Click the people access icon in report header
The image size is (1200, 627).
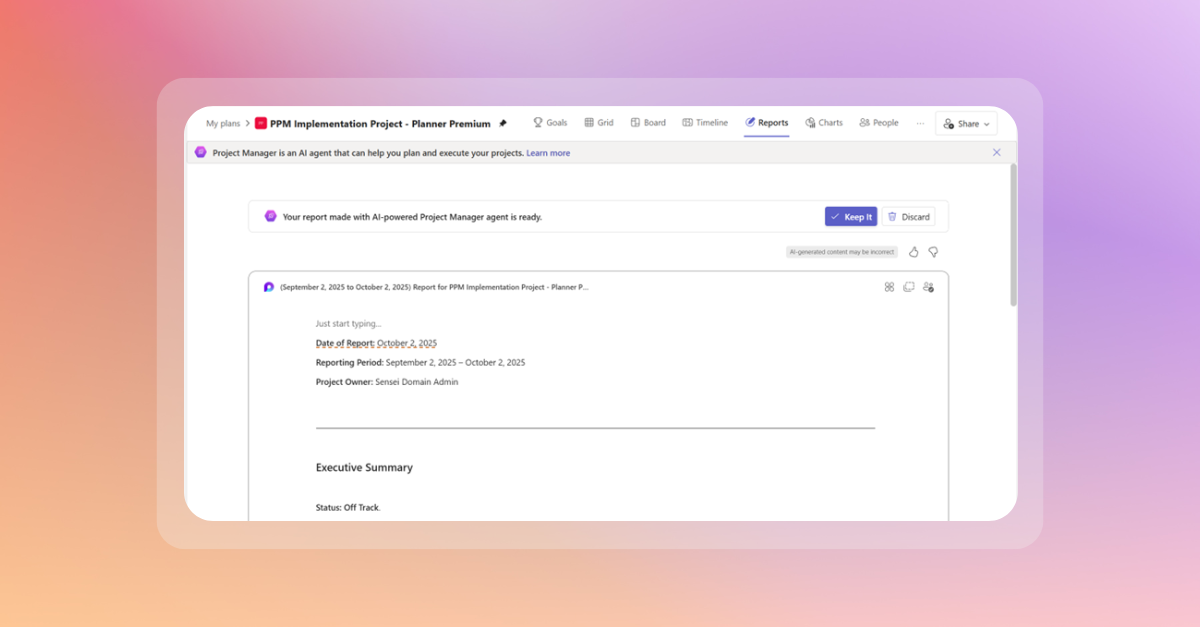point(929,287)
